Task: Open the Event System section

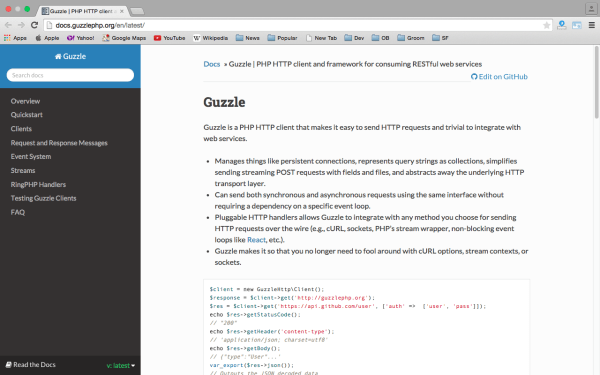Action: point(31,157)
